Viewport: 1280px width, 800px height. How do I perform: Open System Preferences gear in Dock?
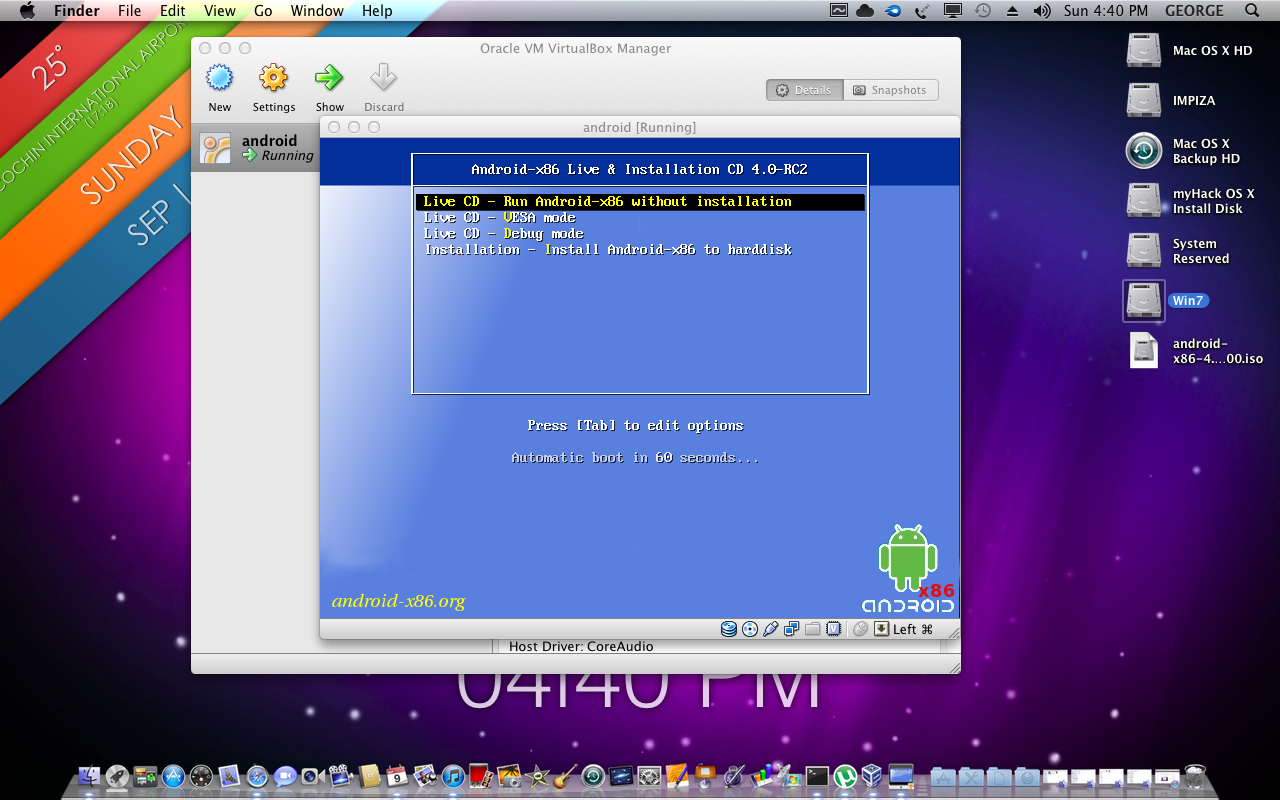[x=649, y=776]
